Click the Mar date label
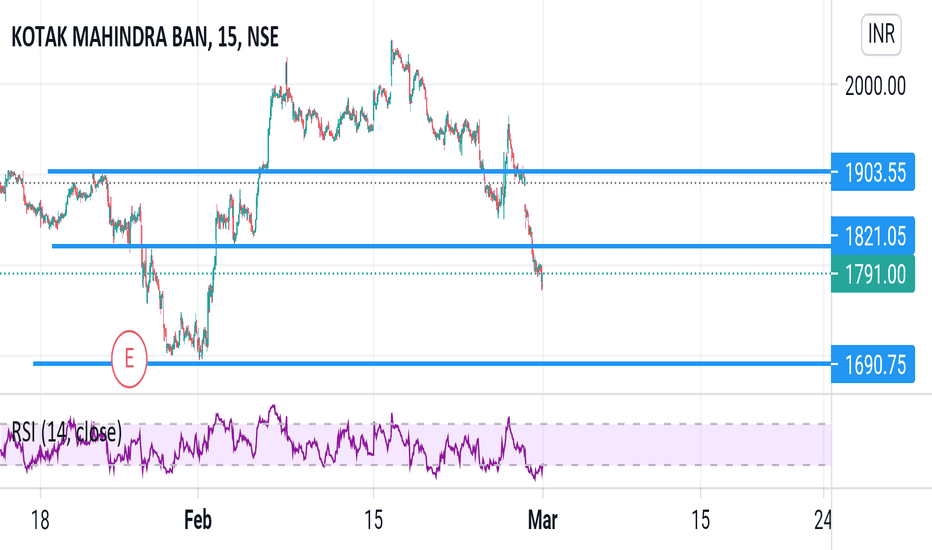932x550 pixels. pos(542,520)
